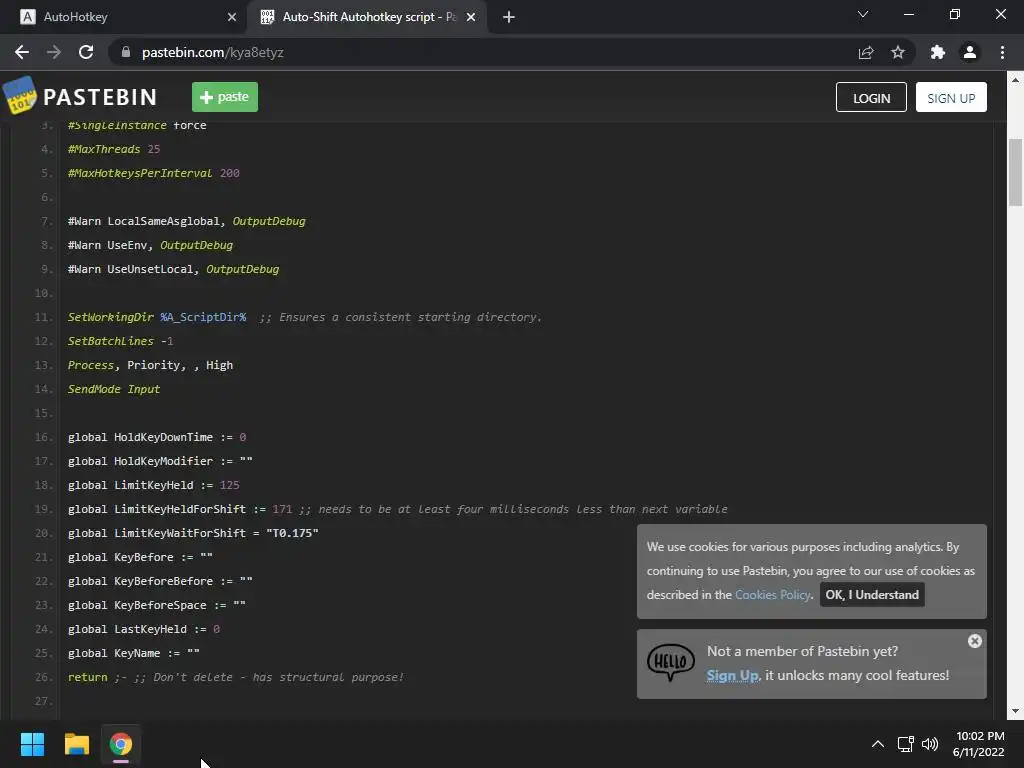This screenshot has height=768, width=1024.
Task: Open the Extensions puzzle icon
Action: pyautogui.click(x=938, y=52)
